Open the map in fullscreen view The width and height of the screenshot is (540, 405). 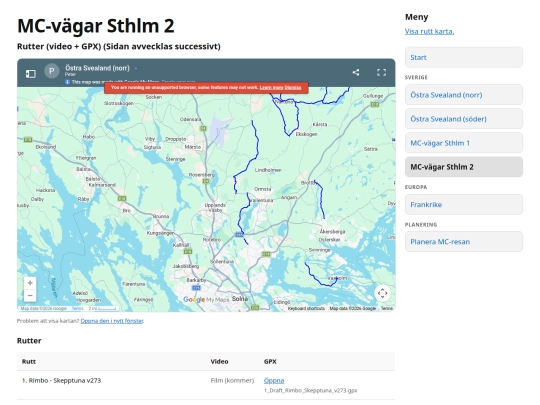coord(381,72)
